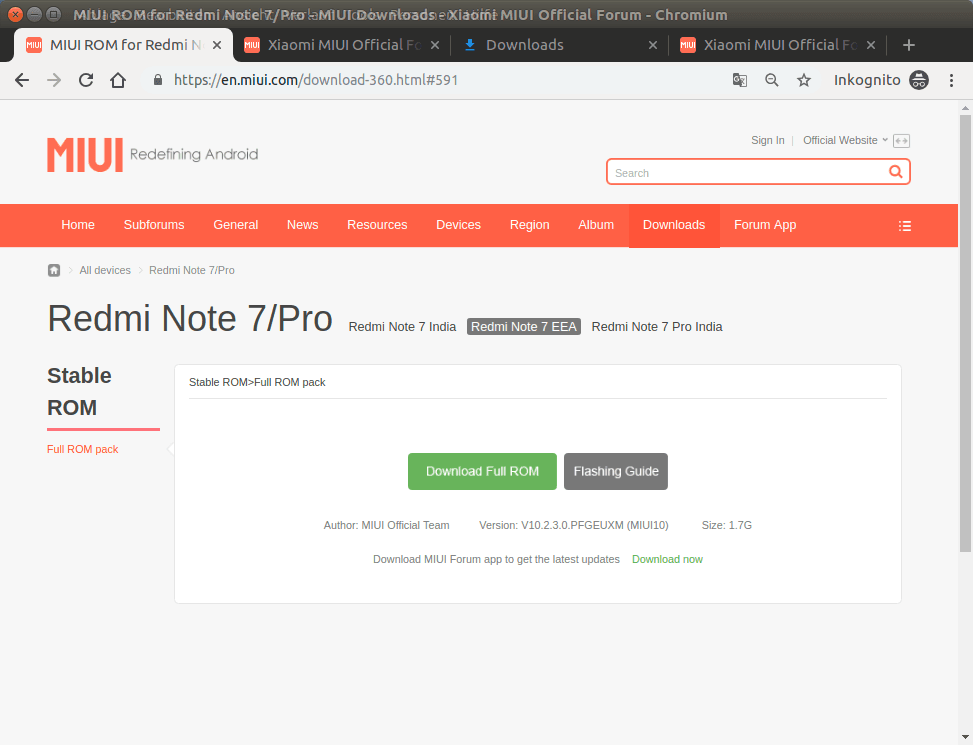Open the translate page option
Image resolution: width=973 pixels, height=745 pixels.
click(739, 80)
